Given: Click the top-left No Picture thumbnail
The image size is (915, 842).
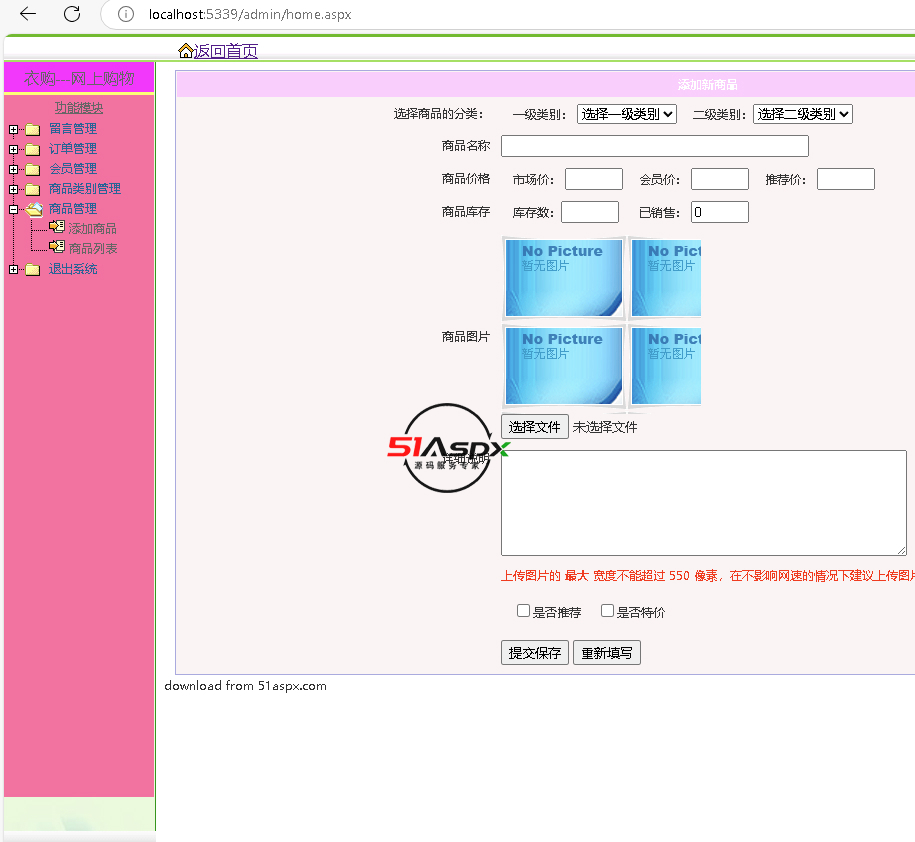Looking at the screenshot, I should tap(564, 278).
